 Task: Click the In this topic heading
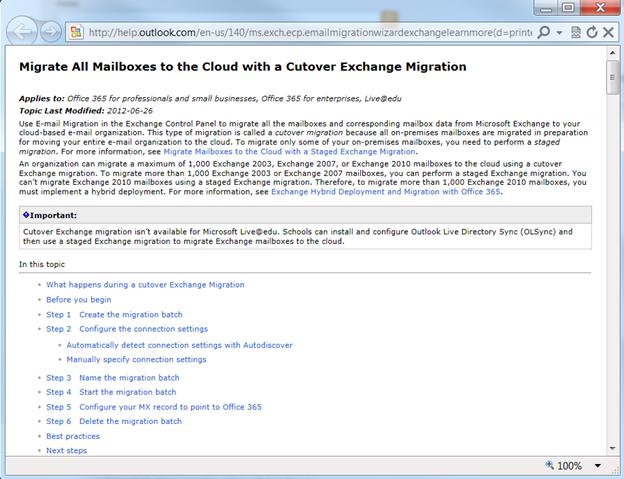pos(42,265)
